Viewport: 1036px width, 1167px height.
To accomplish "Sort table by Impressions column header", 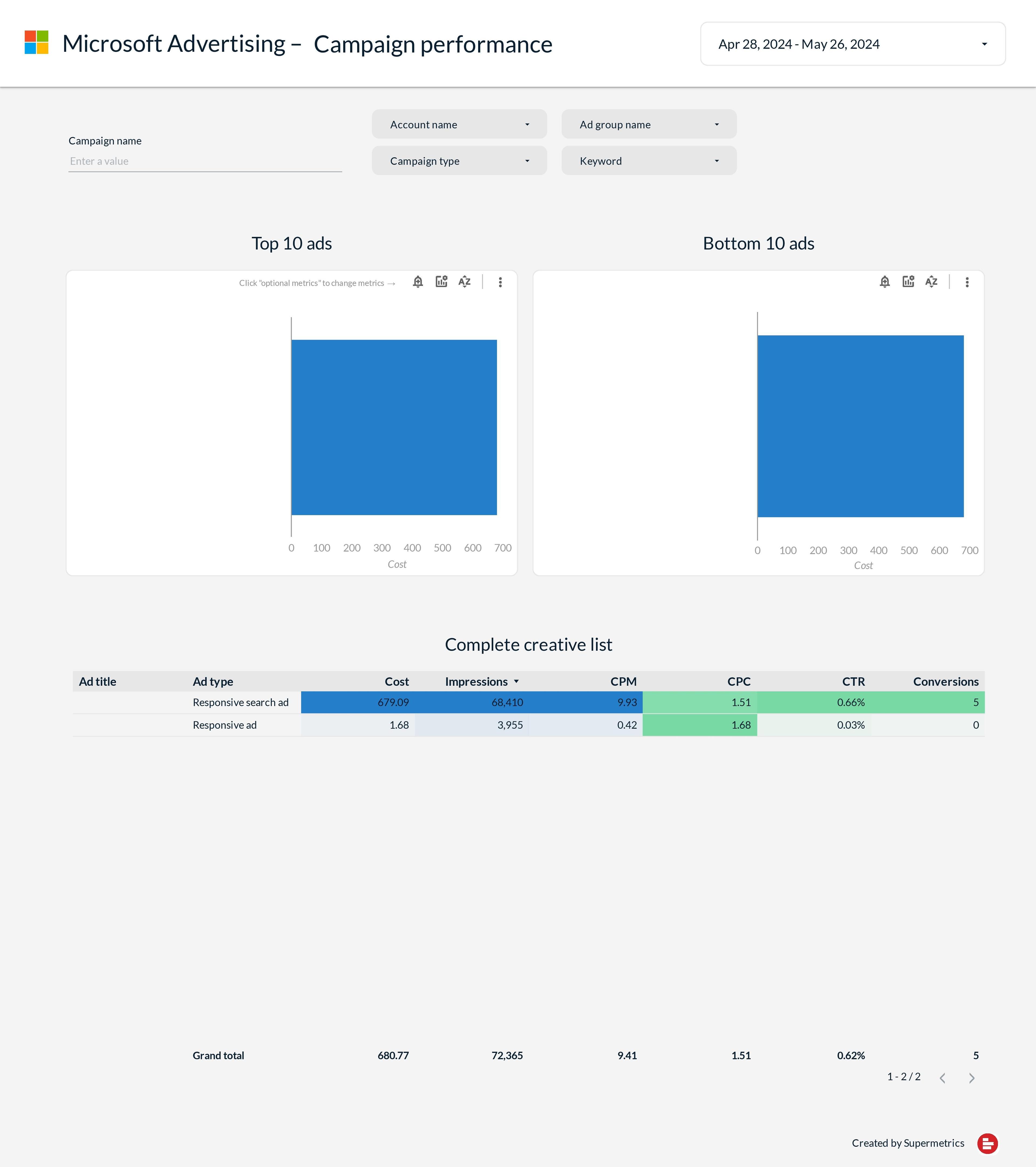I will coord(476,682).
